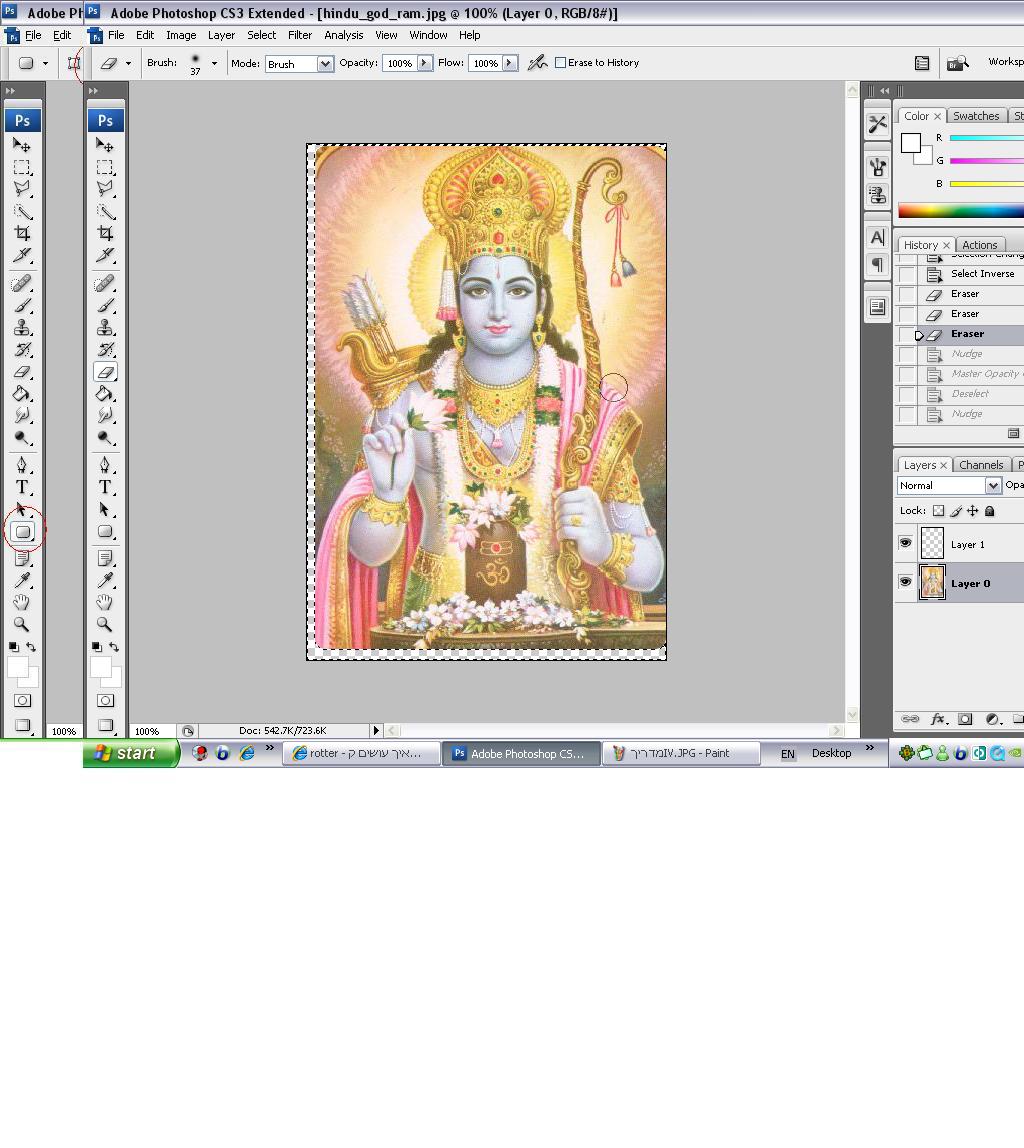
Task: Open the Character panel from the dock
Action: tap(877, 238)
